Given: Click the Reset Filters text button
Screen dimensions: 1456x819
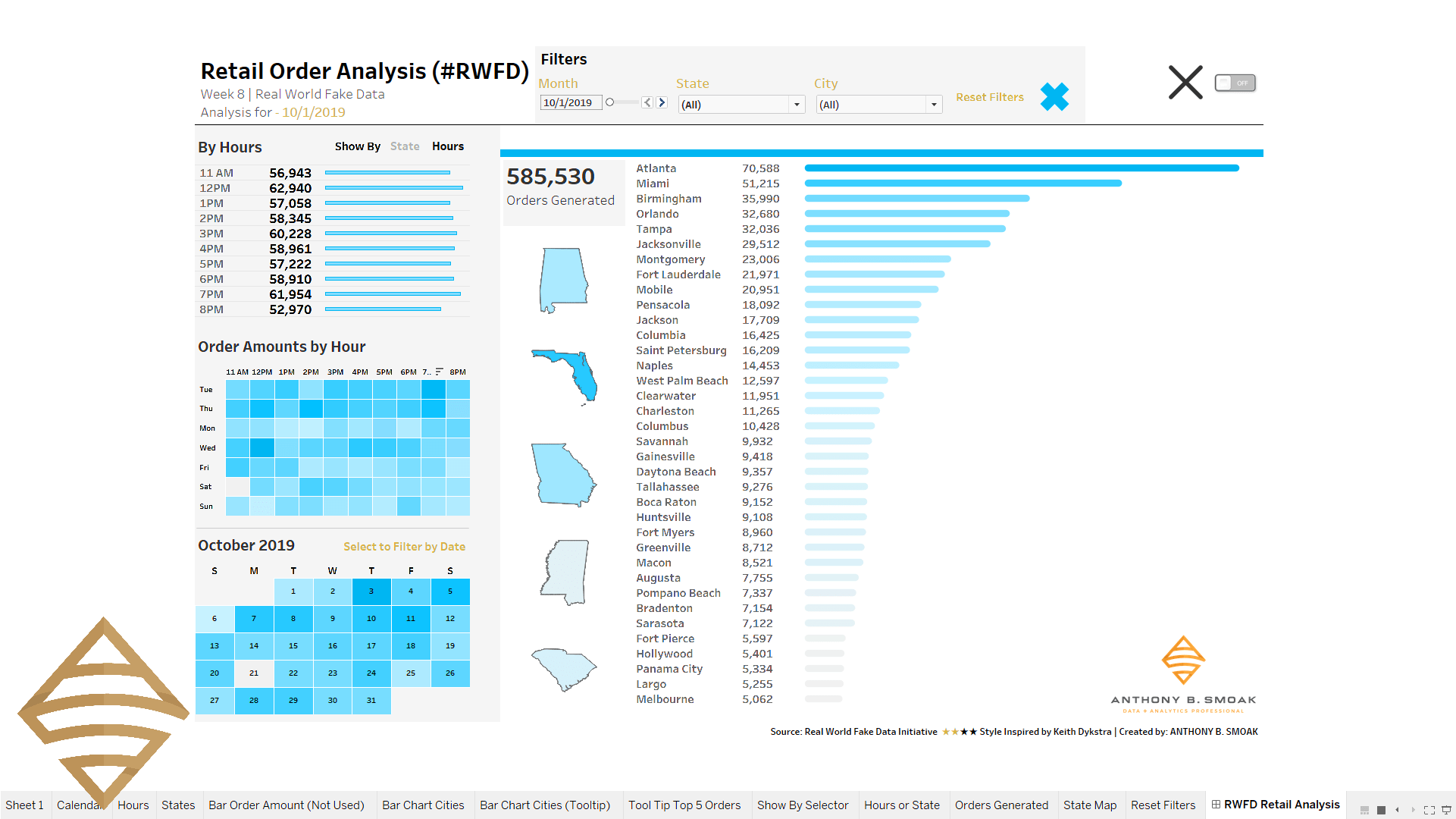Looking at the screenshot, I should [x=989, y=97].
